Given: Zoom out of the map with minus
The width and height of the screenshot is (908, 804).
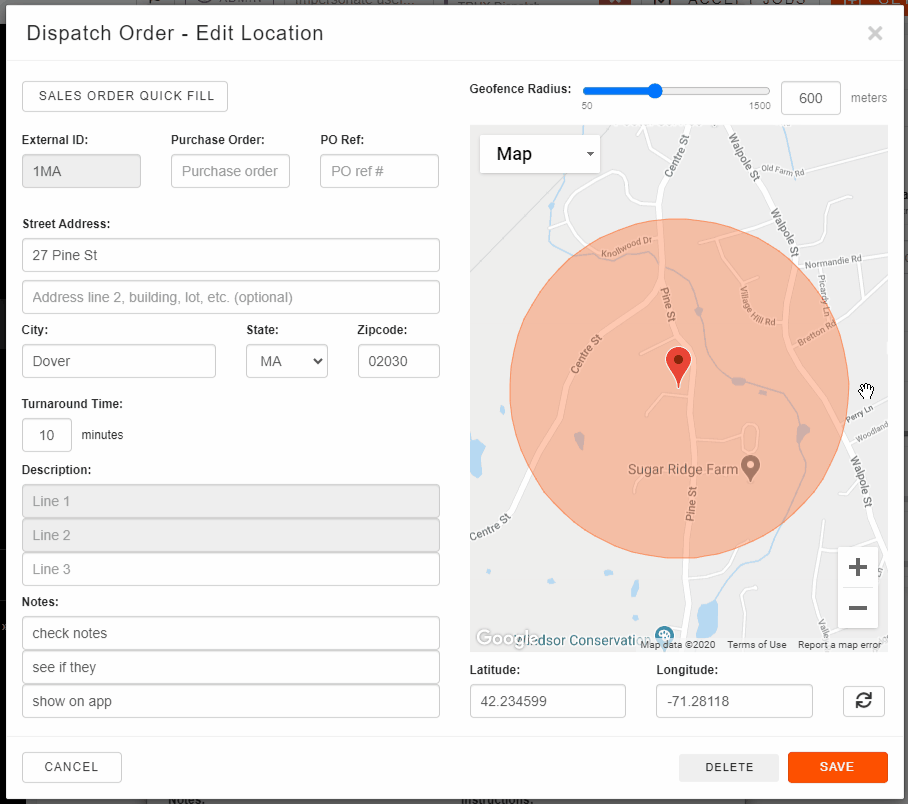Looking at the screenshot, I should click(x=858, y=608).
